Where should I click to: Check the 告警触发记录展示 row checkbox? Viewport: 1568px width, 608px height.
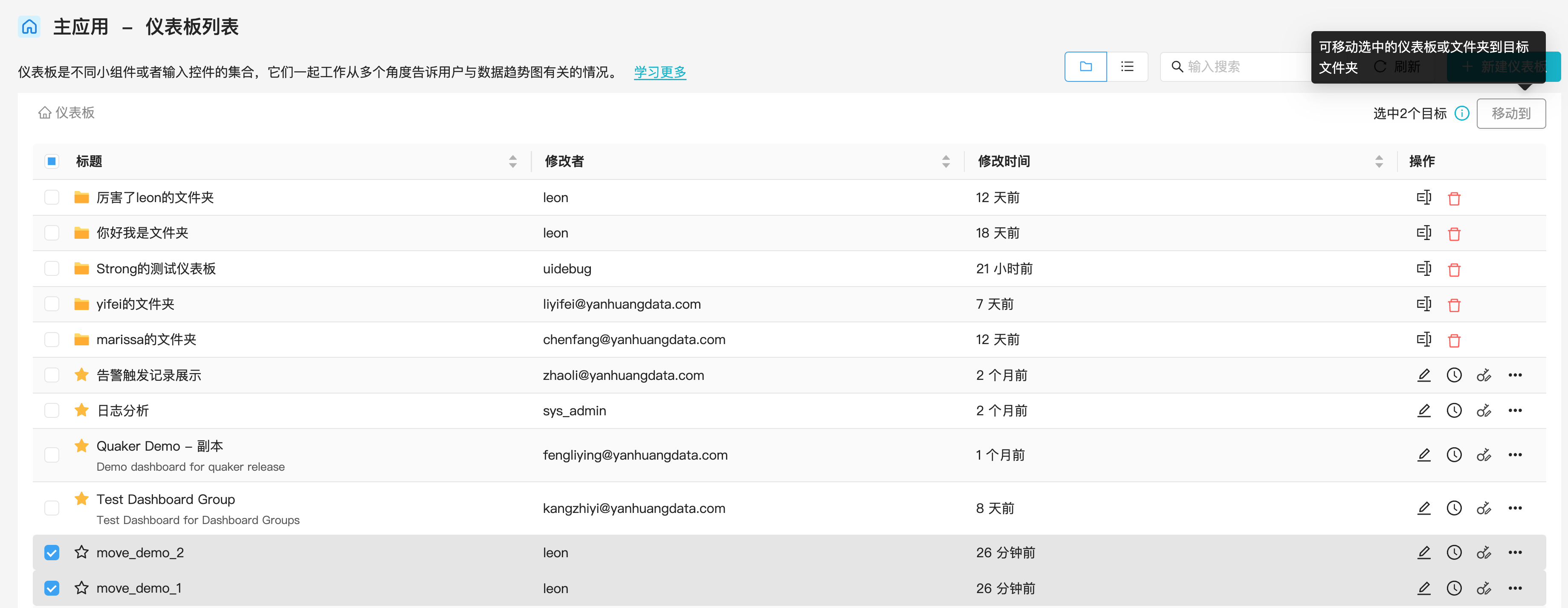[52, 375]
